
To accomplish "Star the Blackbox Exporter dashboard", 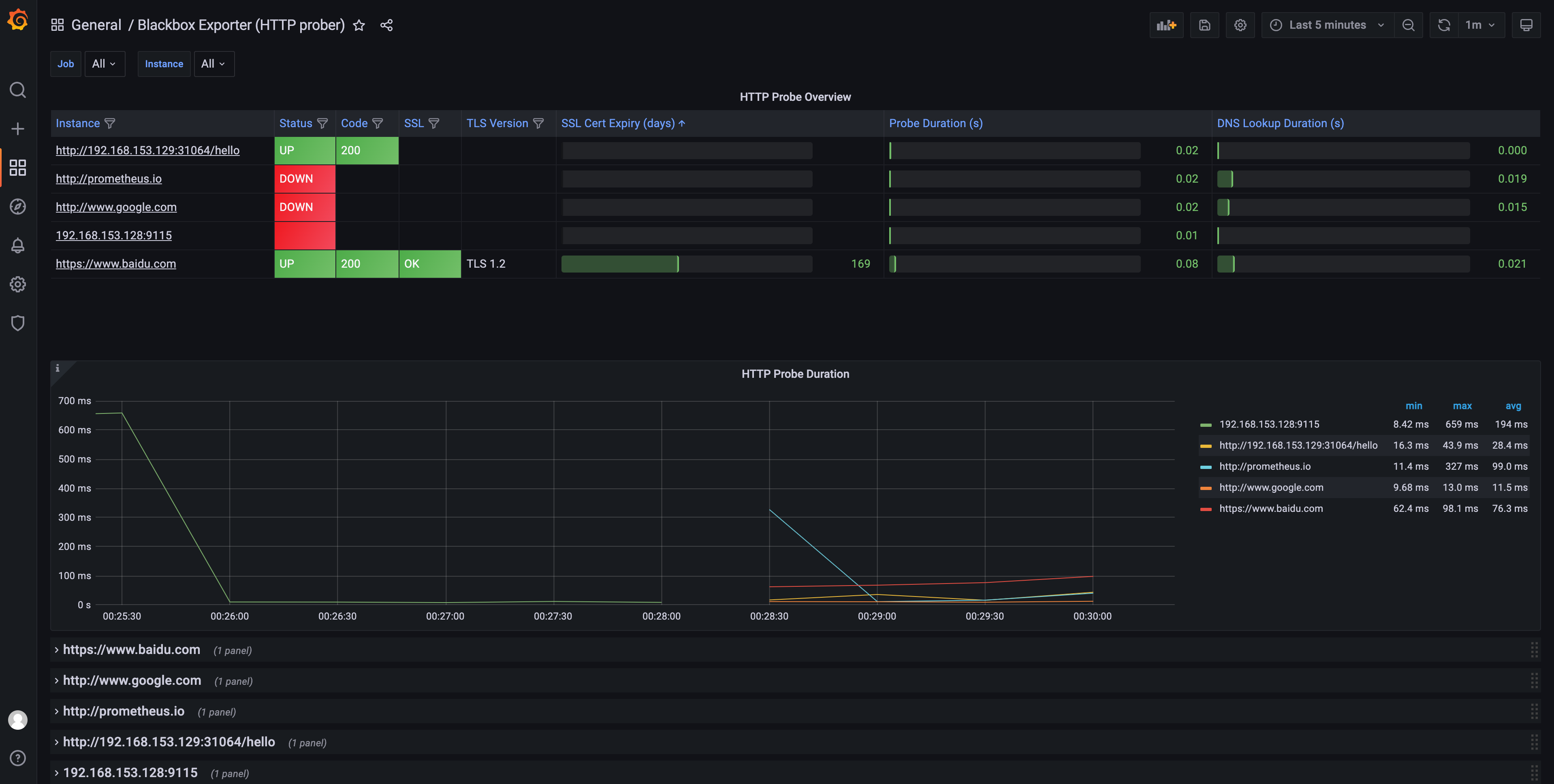I will (x=359, y=26).
